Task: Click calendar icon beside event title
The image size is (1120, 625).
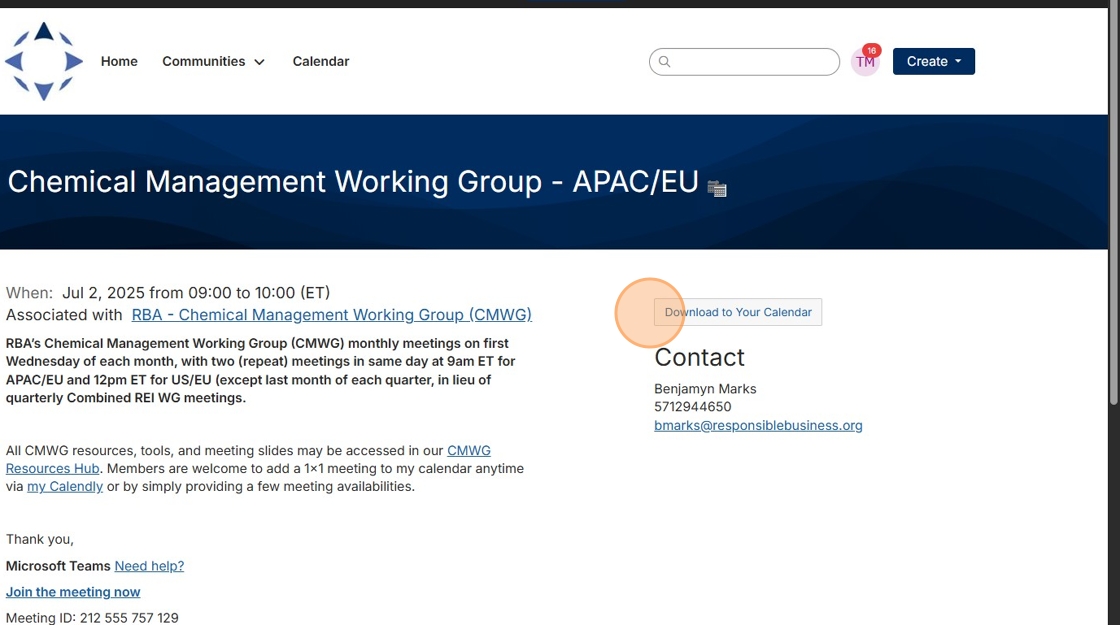Action: tap(716, 189)
